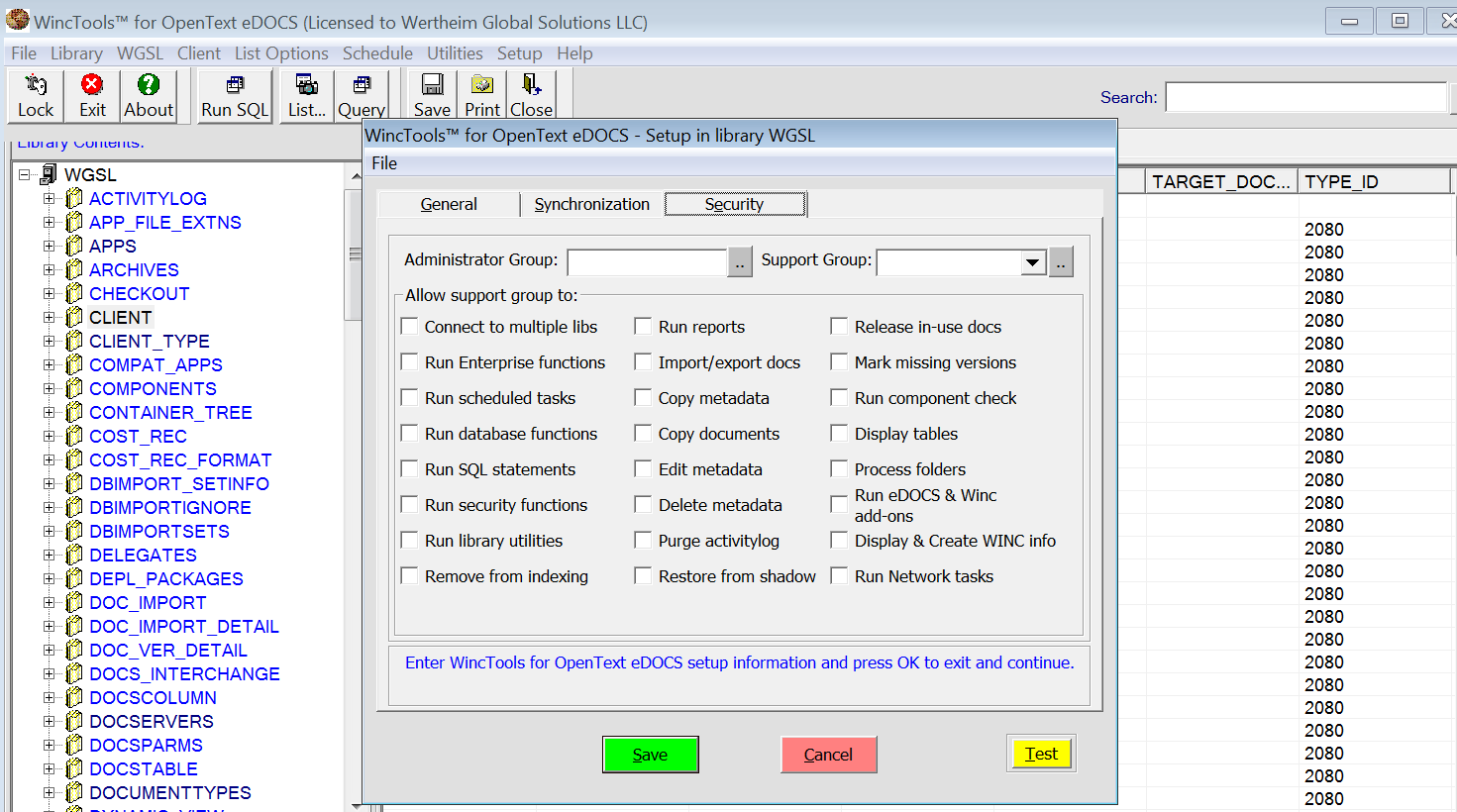Check Run Enterprise functions
This screenshot has width=1457, height=812.
point(409,361)
